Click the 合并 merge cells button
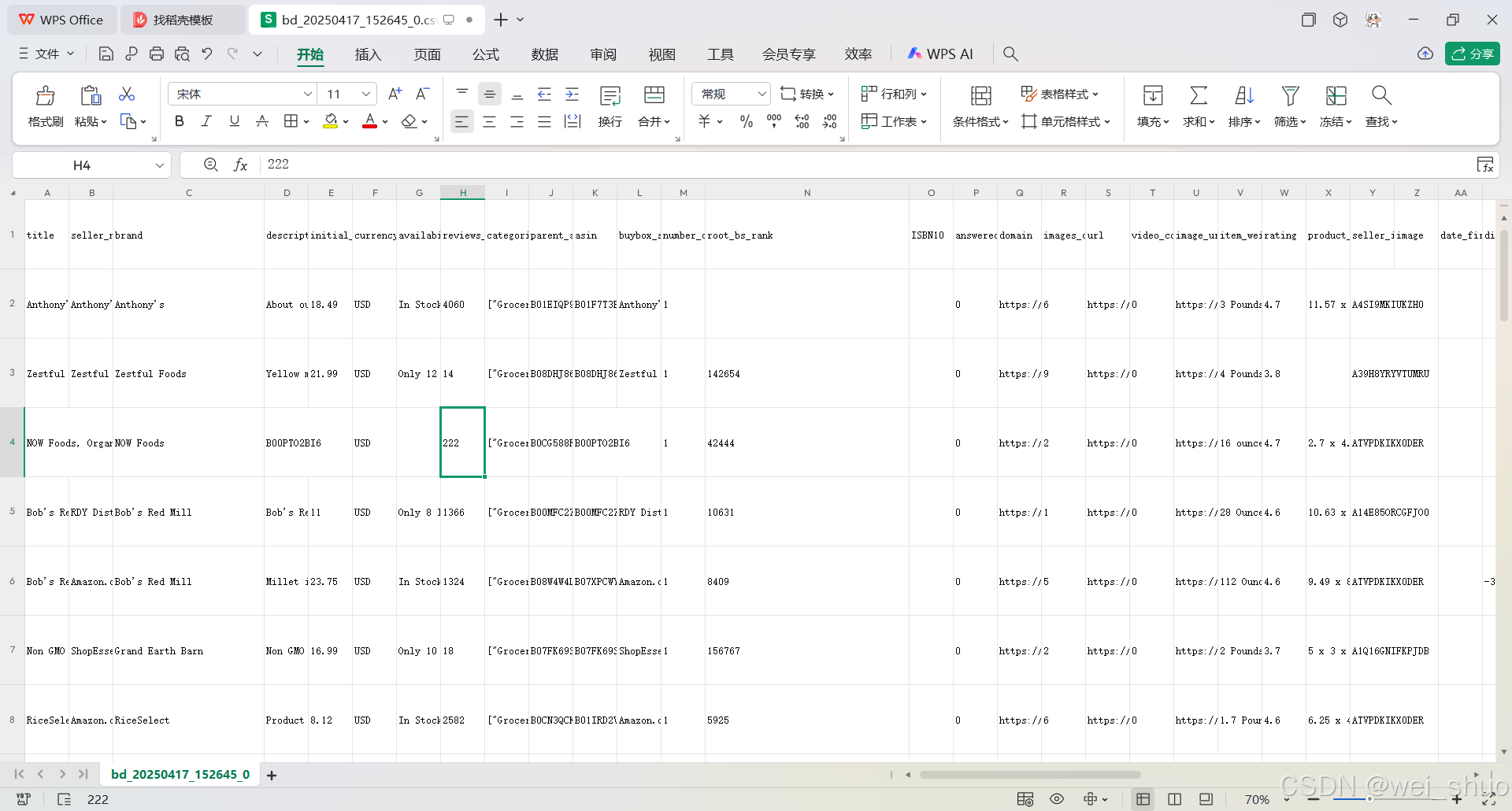 pyautogui.click(x=654, y=106)
